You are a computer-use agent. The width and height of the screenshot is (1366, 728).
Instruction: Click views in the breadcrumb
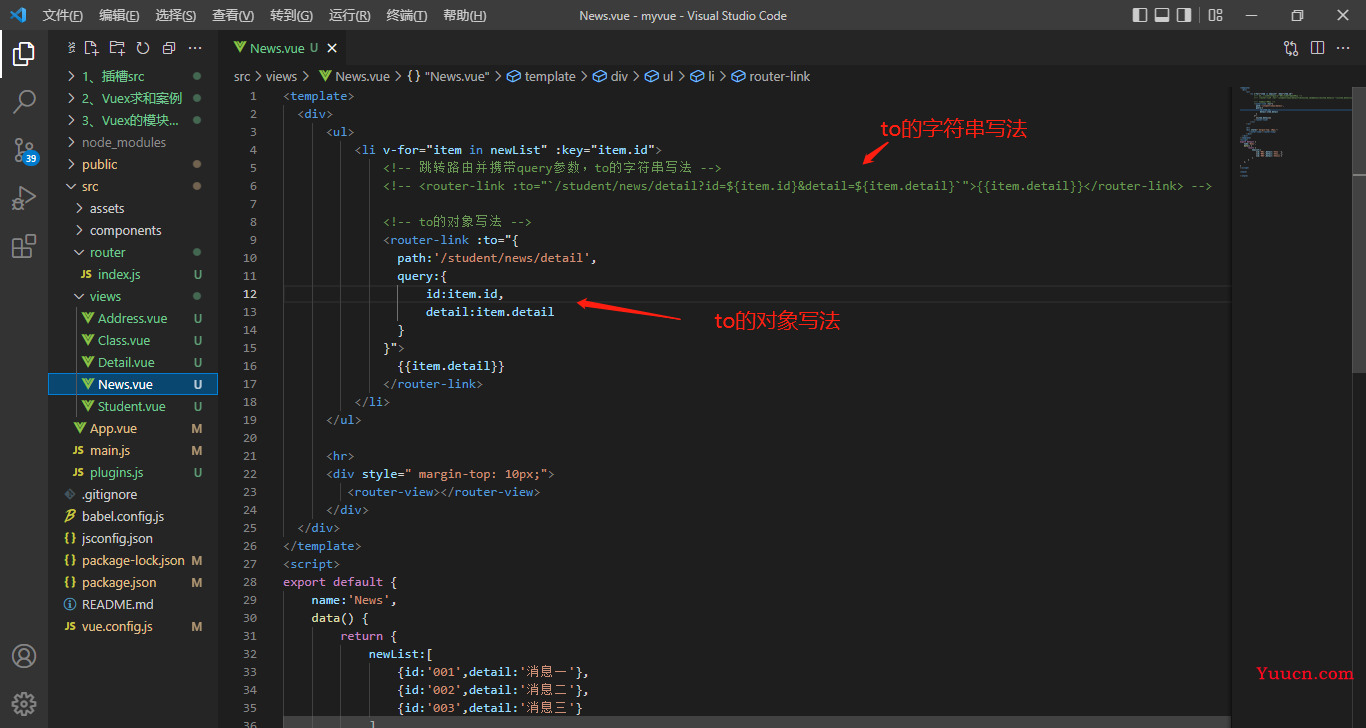282,76
